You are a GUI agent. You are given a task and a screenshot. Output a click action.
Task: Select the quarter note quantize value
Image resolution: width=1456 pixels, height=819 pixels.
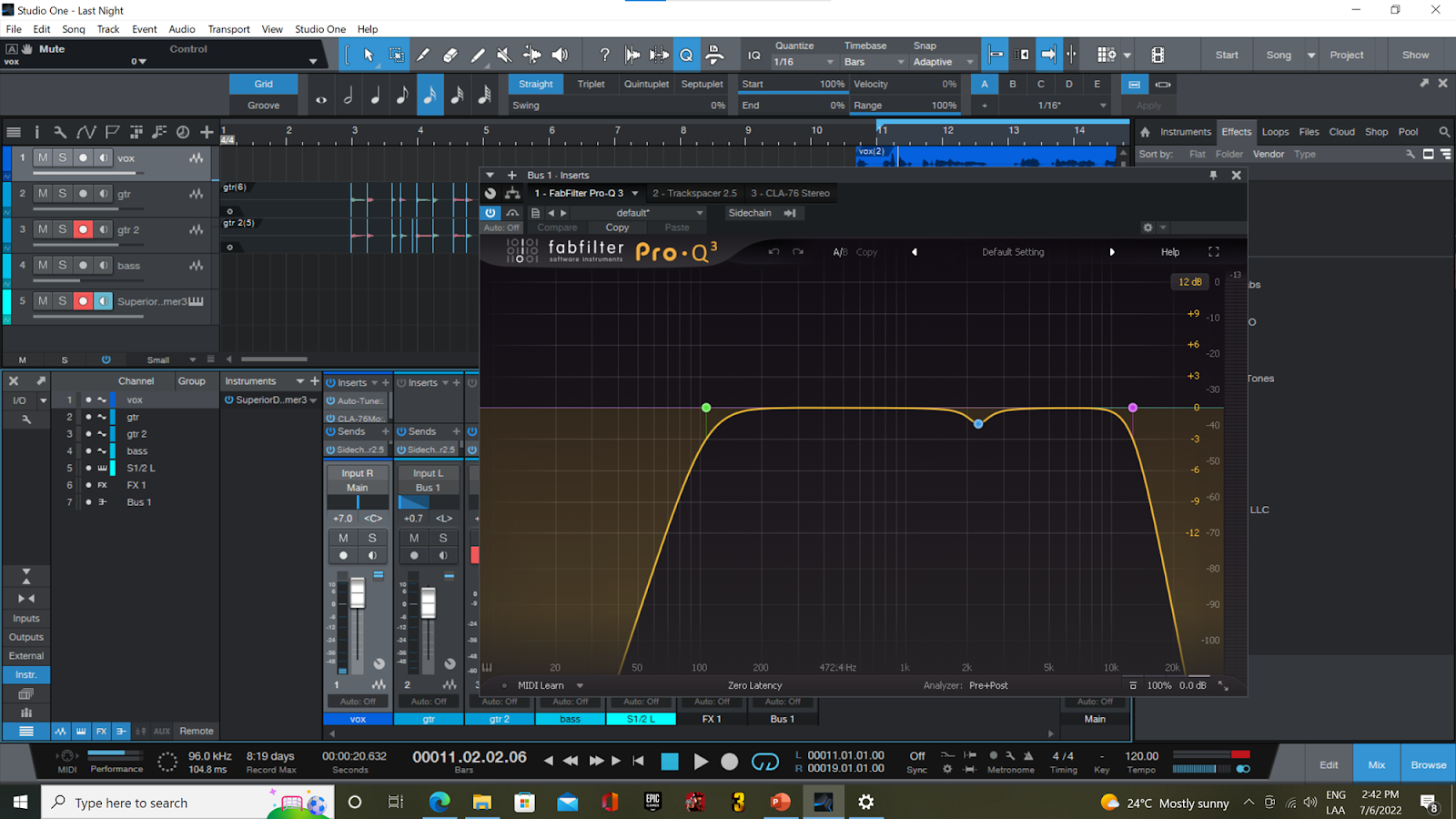[x=375, y=95]
